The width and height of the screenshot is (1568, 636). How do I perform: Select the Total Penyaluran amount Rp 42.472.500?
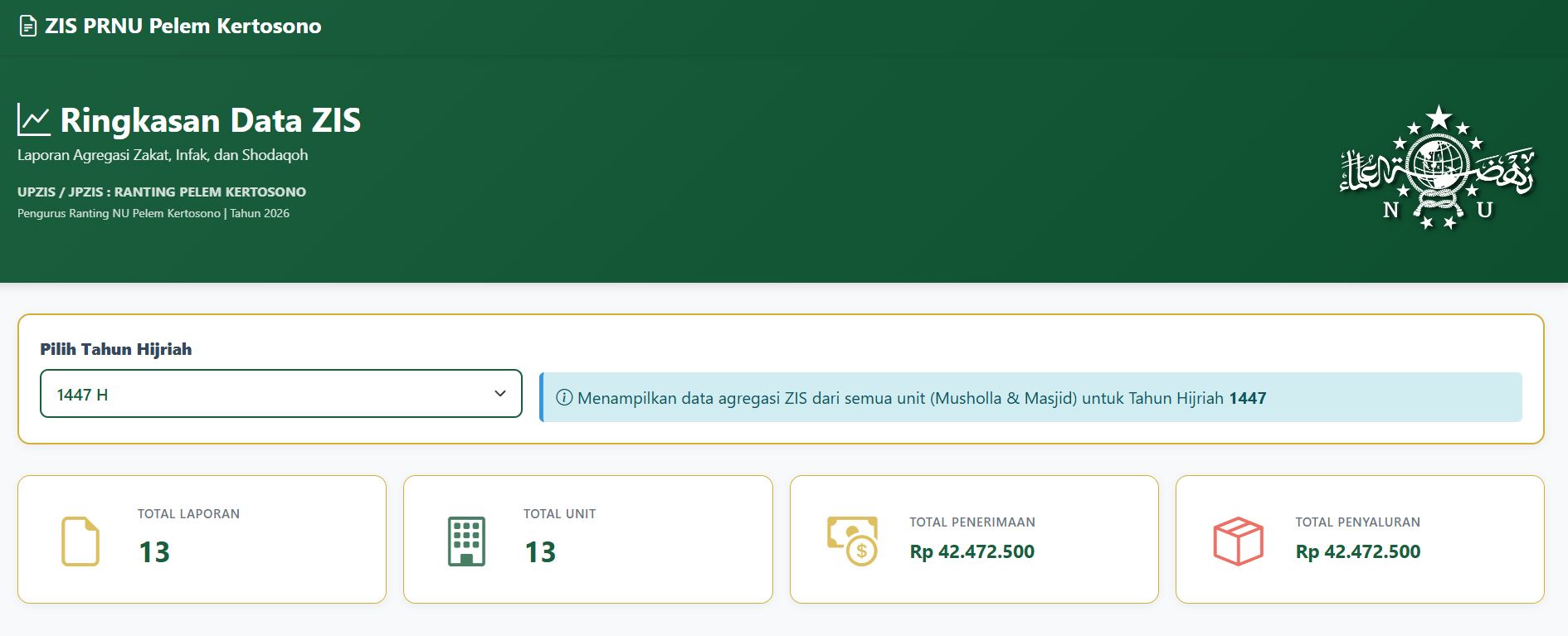(x=1357, y=552)
